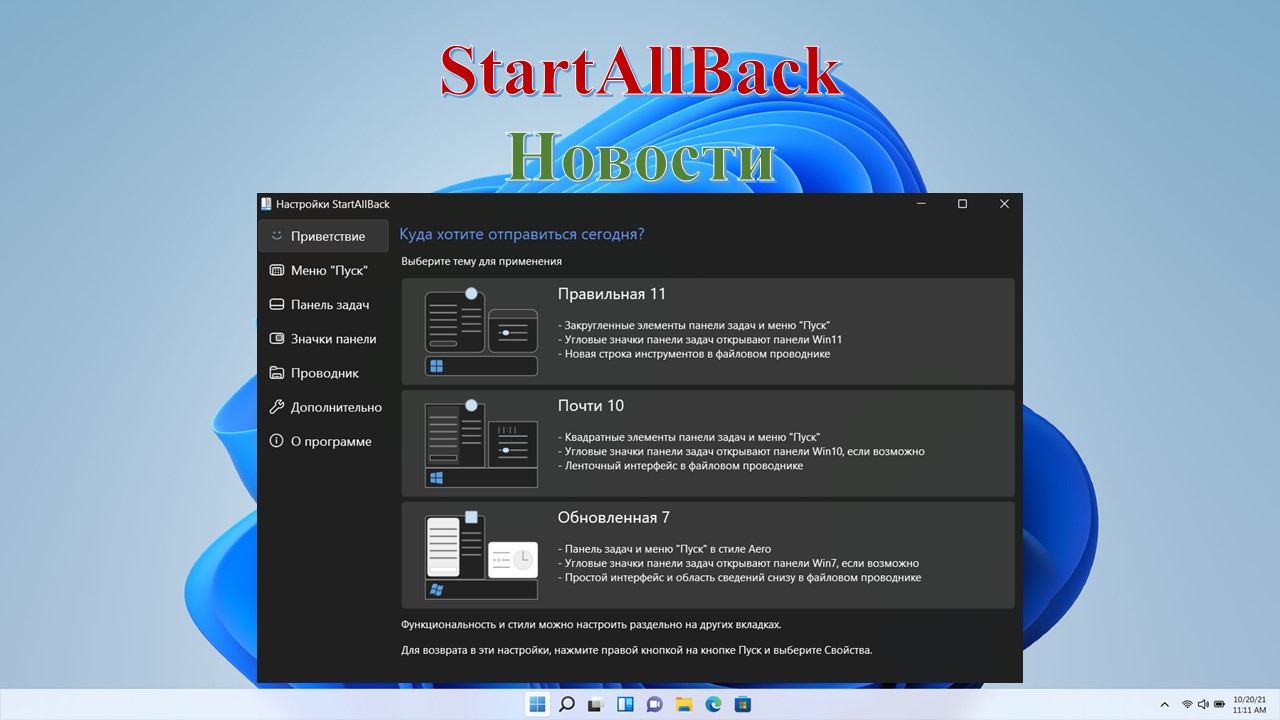Screen dimensions: 1280x720
Task: Expand the hidden tray icons chevron
Action: pyautogui.click(x=1164, y=705)
